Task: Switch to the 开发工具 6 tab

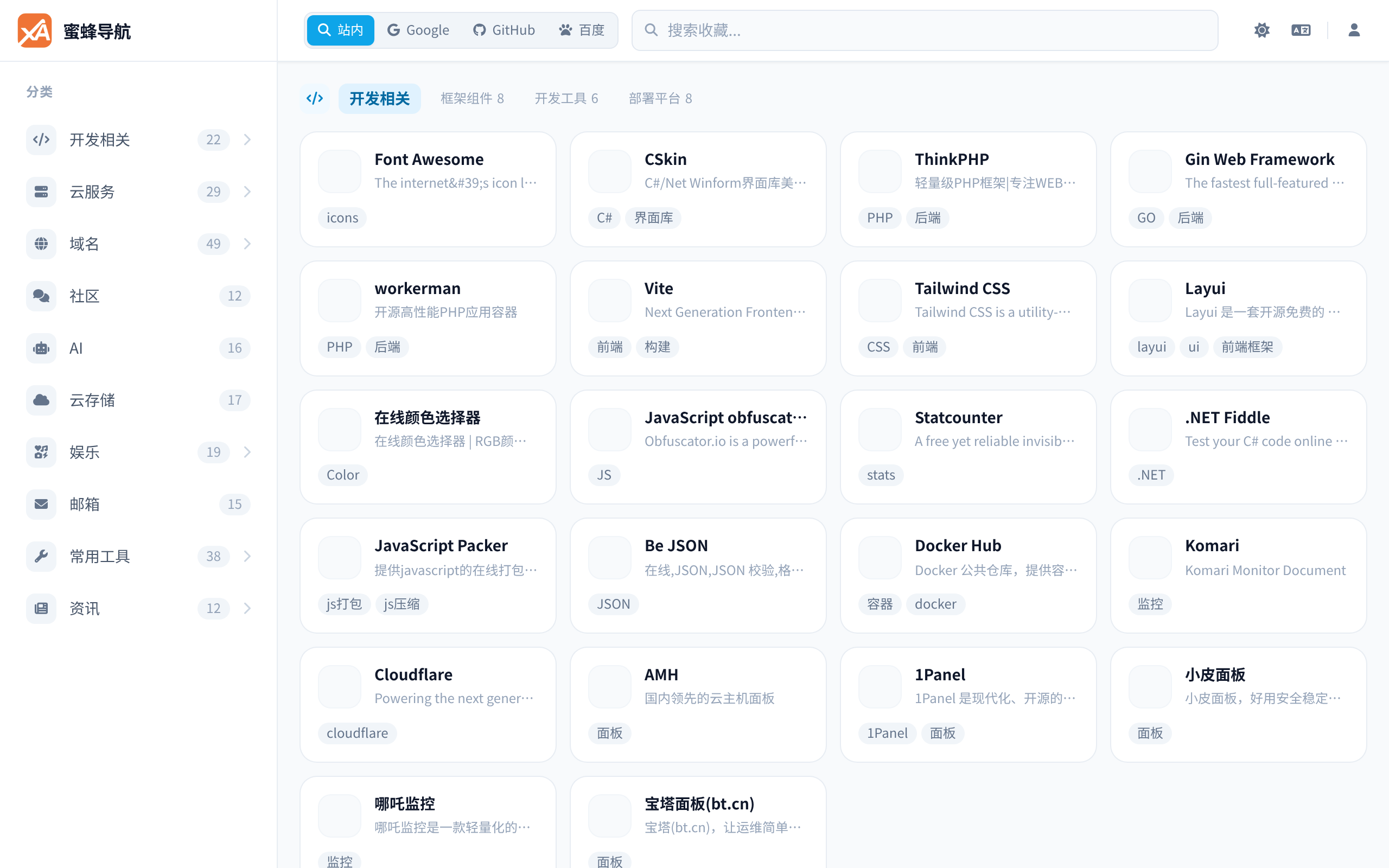Action: coord(566,98)
